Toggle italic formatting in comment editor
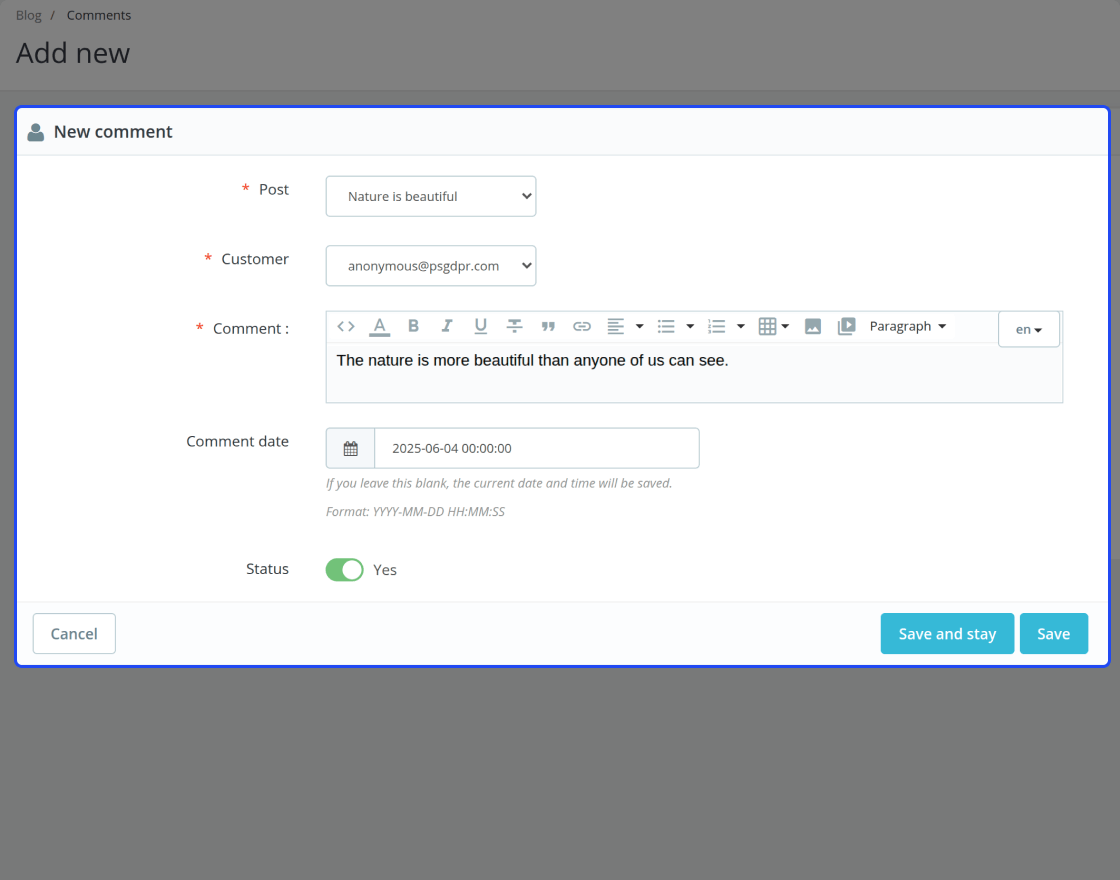This screenshot has width=1120, height=880. (x=446, y=326)
